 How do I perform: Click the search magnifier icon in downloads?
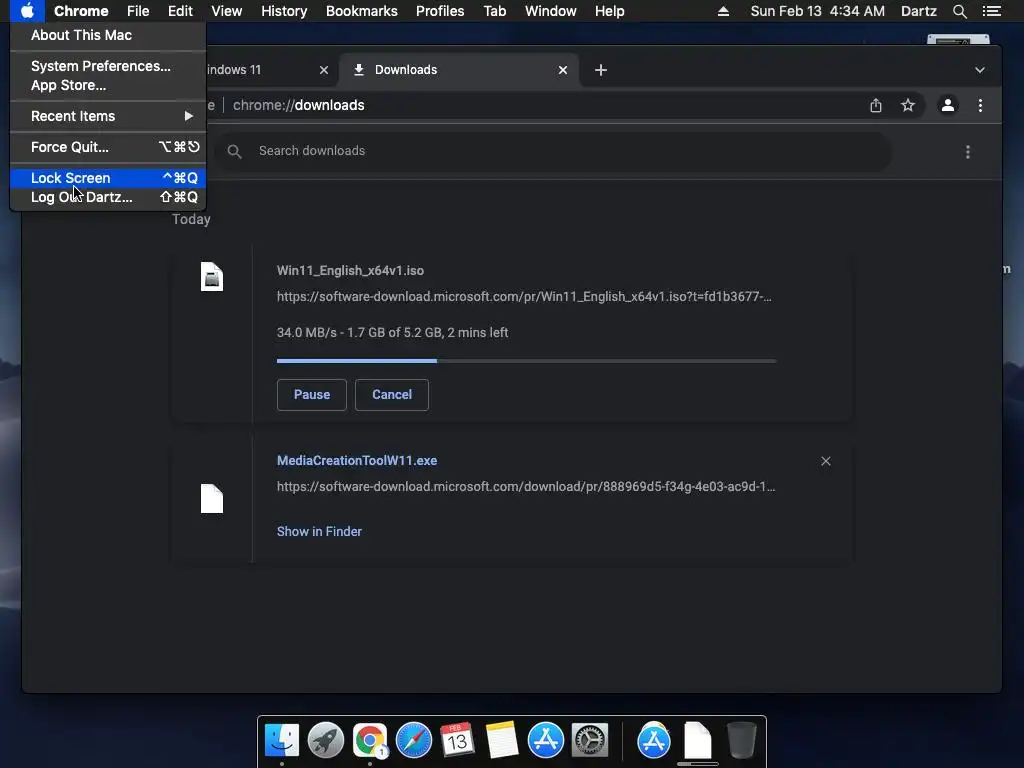click(x=234, y=152)
